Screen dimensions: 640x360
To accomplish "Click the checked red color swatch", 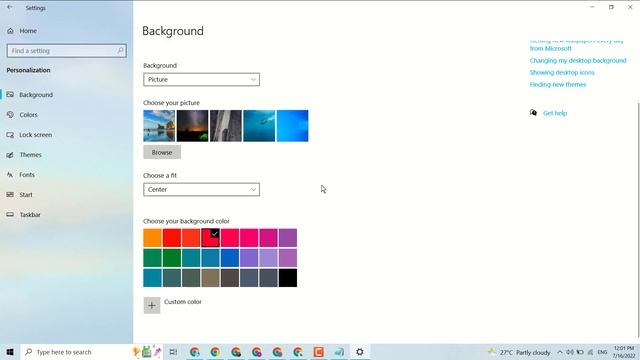I will 211,238.
